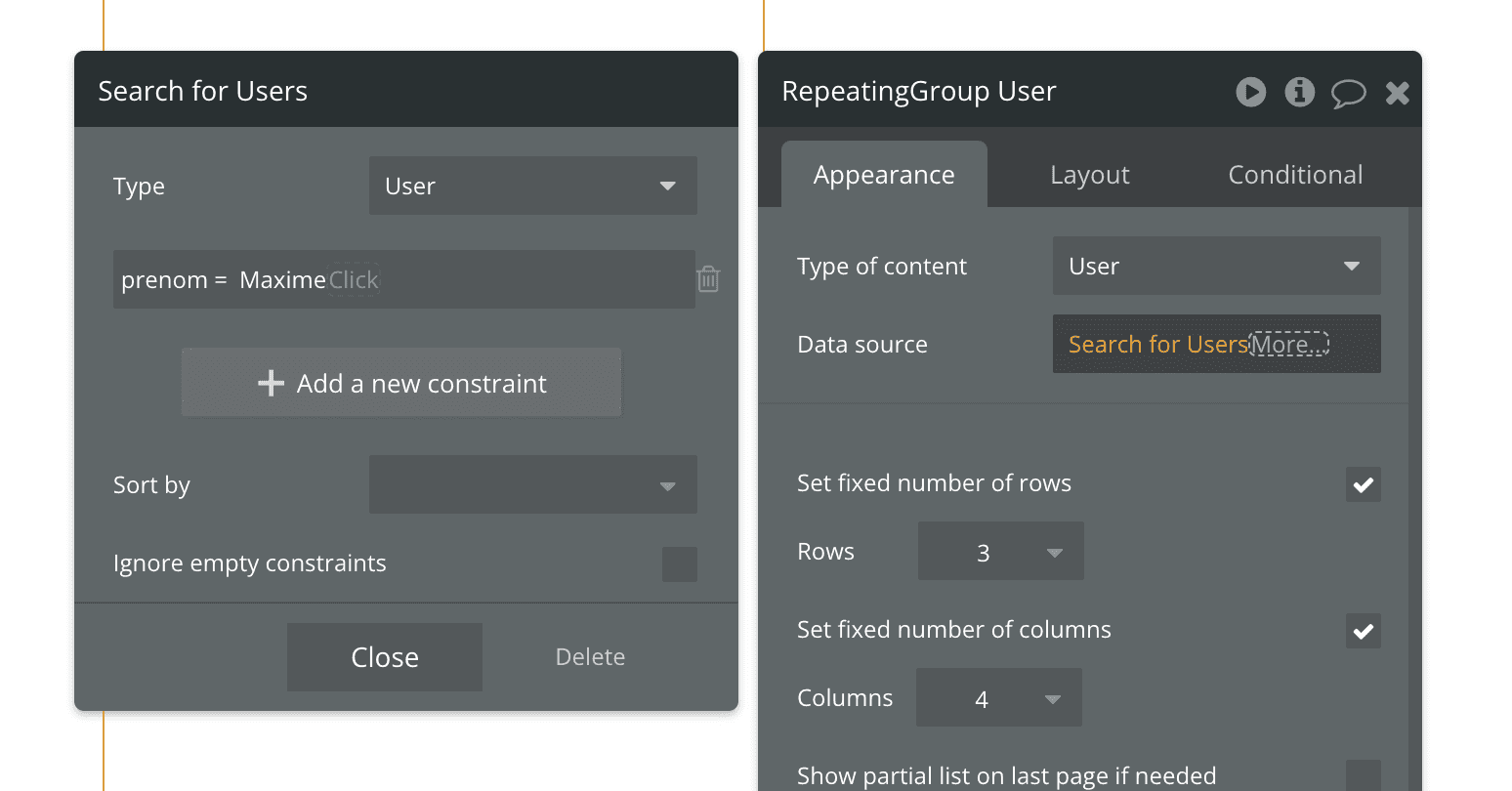Click the Delete search link
The image size is (1512, 791).
590,657
